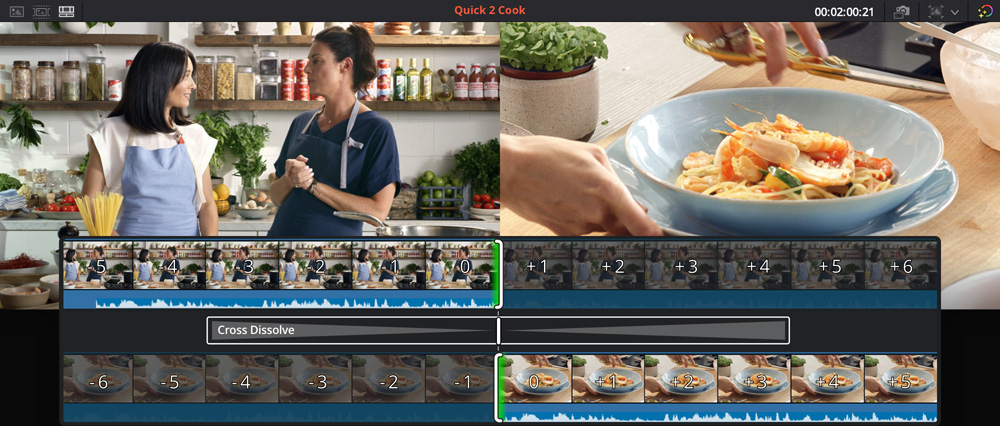Select the Cross Dissolve transition label

pyautogui.click(x=256, y=330)
